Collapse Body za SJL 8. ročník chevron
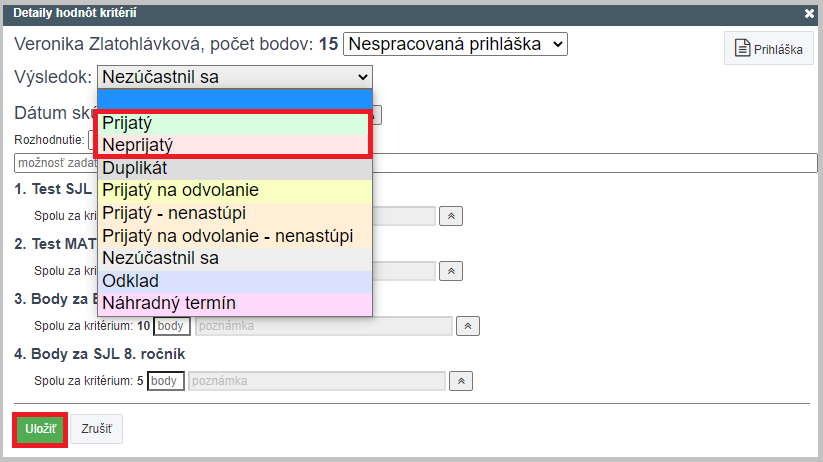This screenshot has height=462, width=823. click(461, 381)
